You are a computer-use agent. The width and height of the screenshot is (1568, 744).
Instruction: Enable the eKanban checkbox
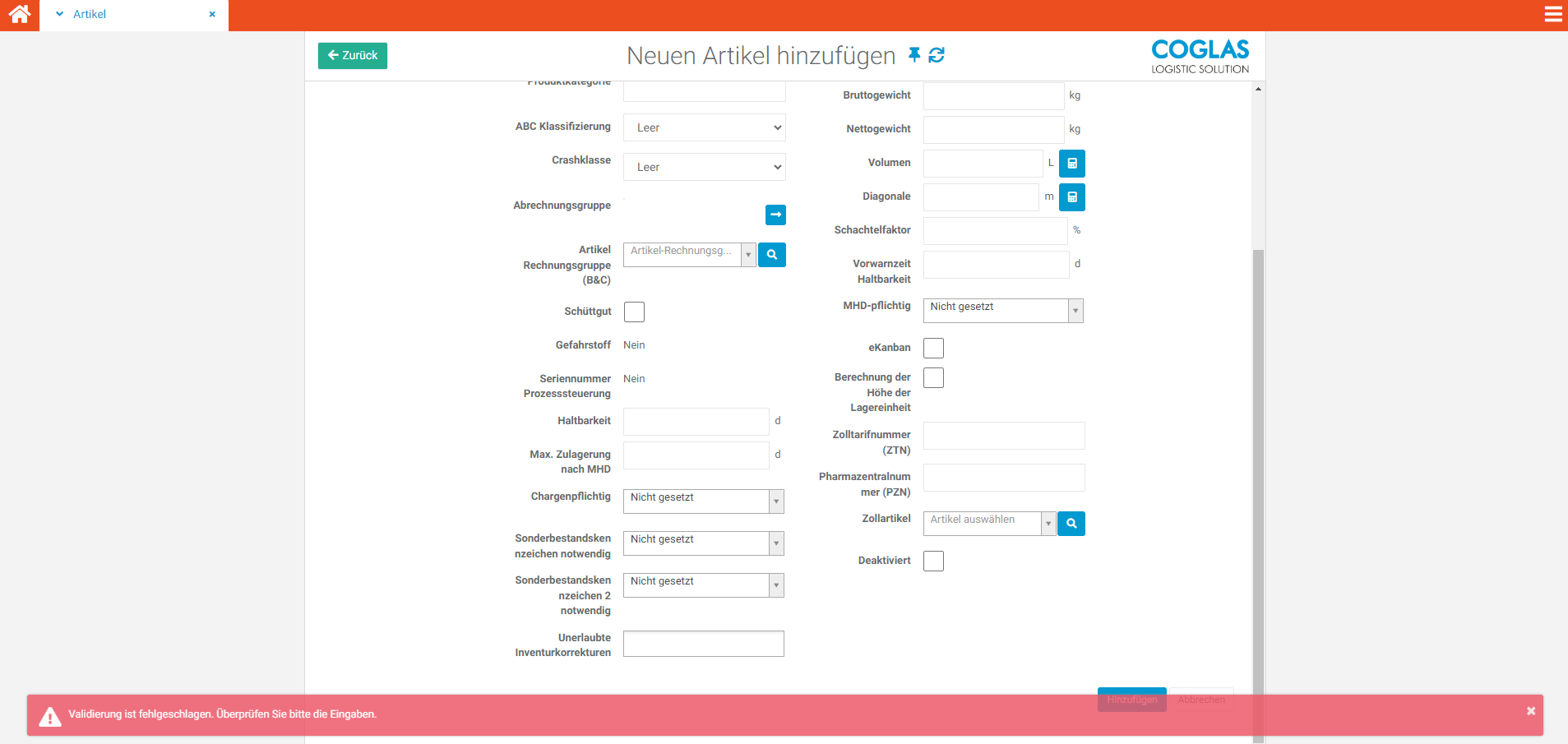pos(933,349)
